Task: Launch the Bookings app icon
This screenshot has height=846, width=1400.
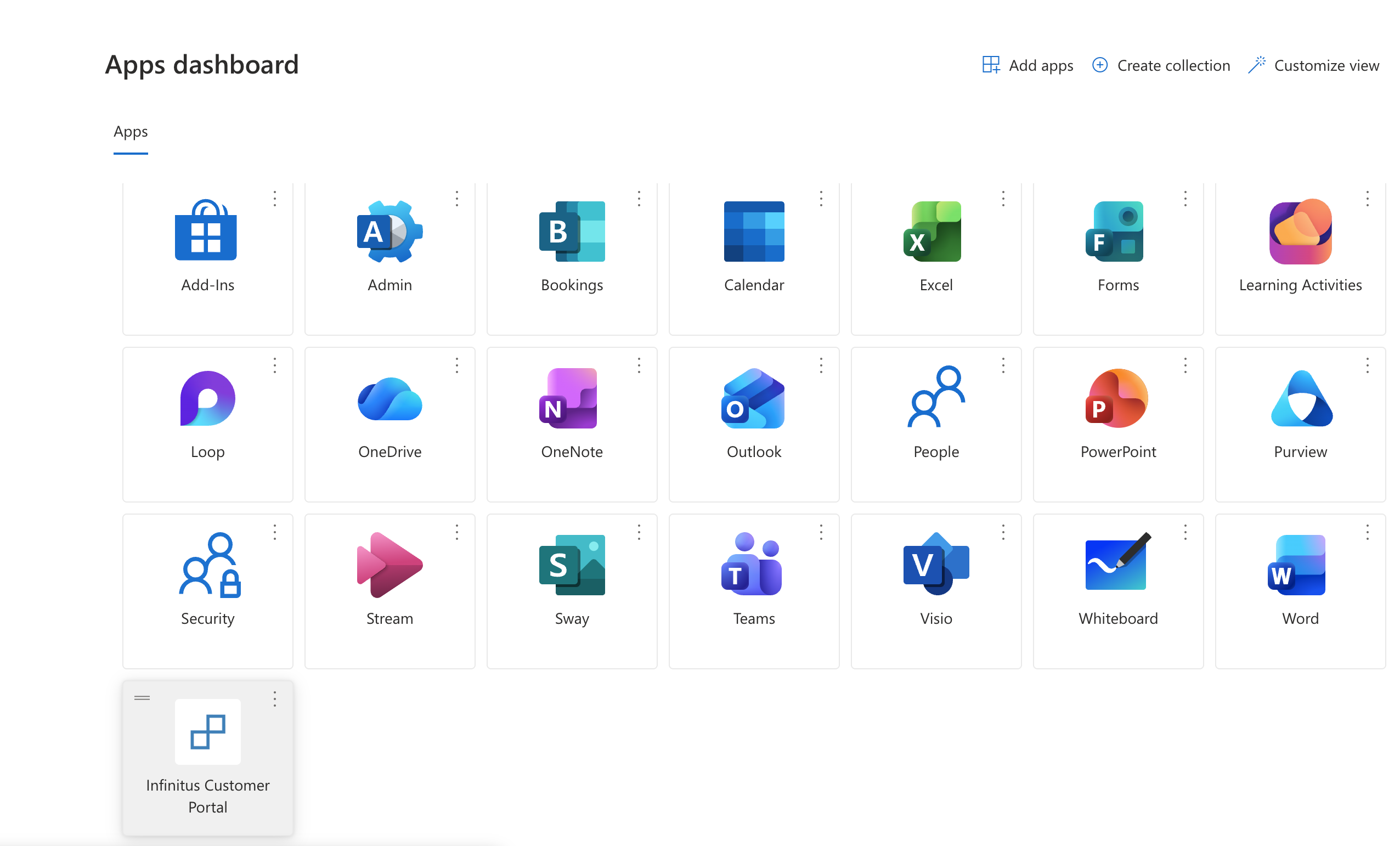Action: pyautogui.click(x=572, y=231)
